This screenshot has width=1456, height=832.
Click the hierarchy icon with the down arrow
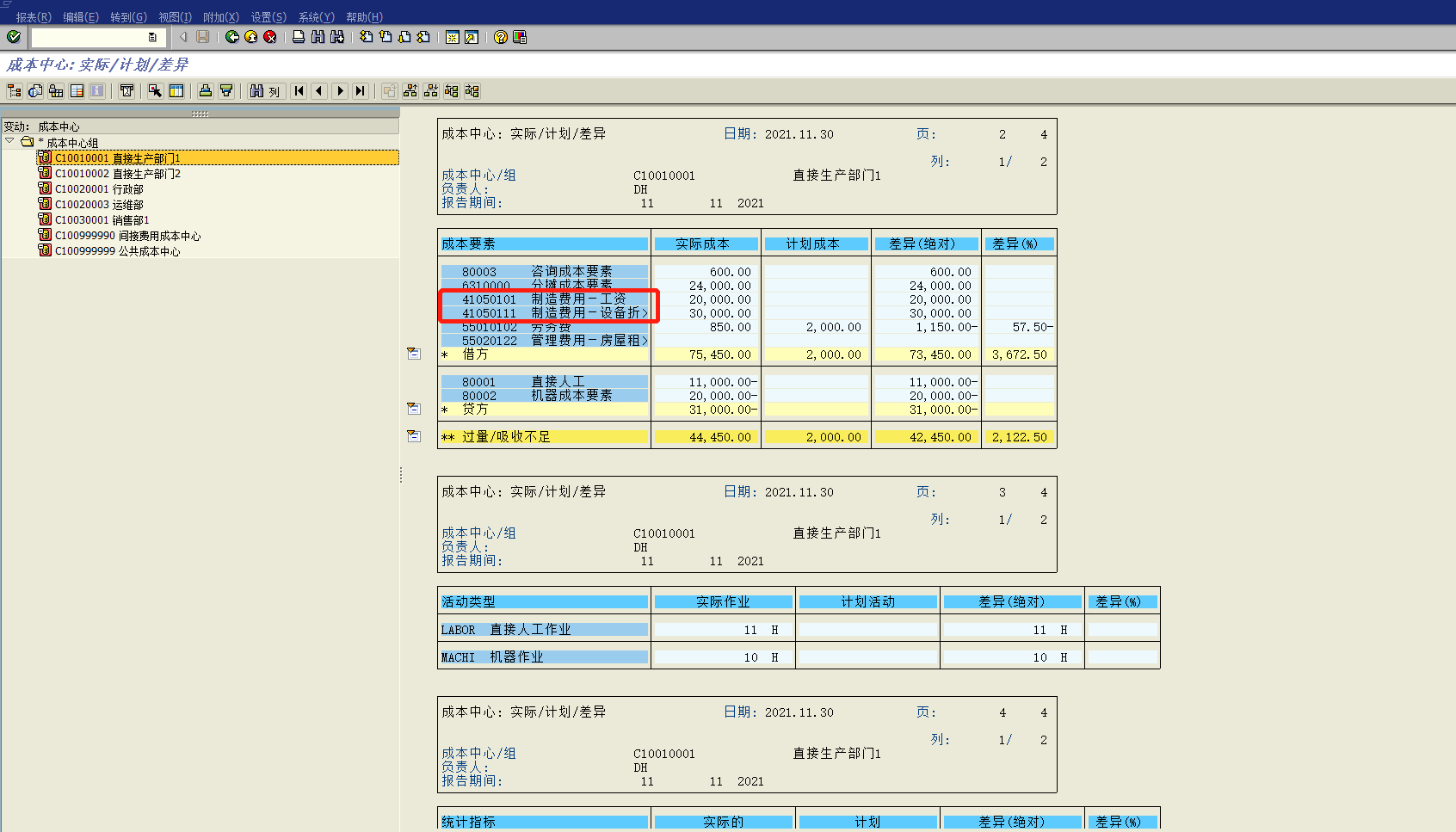pos(431,91)
